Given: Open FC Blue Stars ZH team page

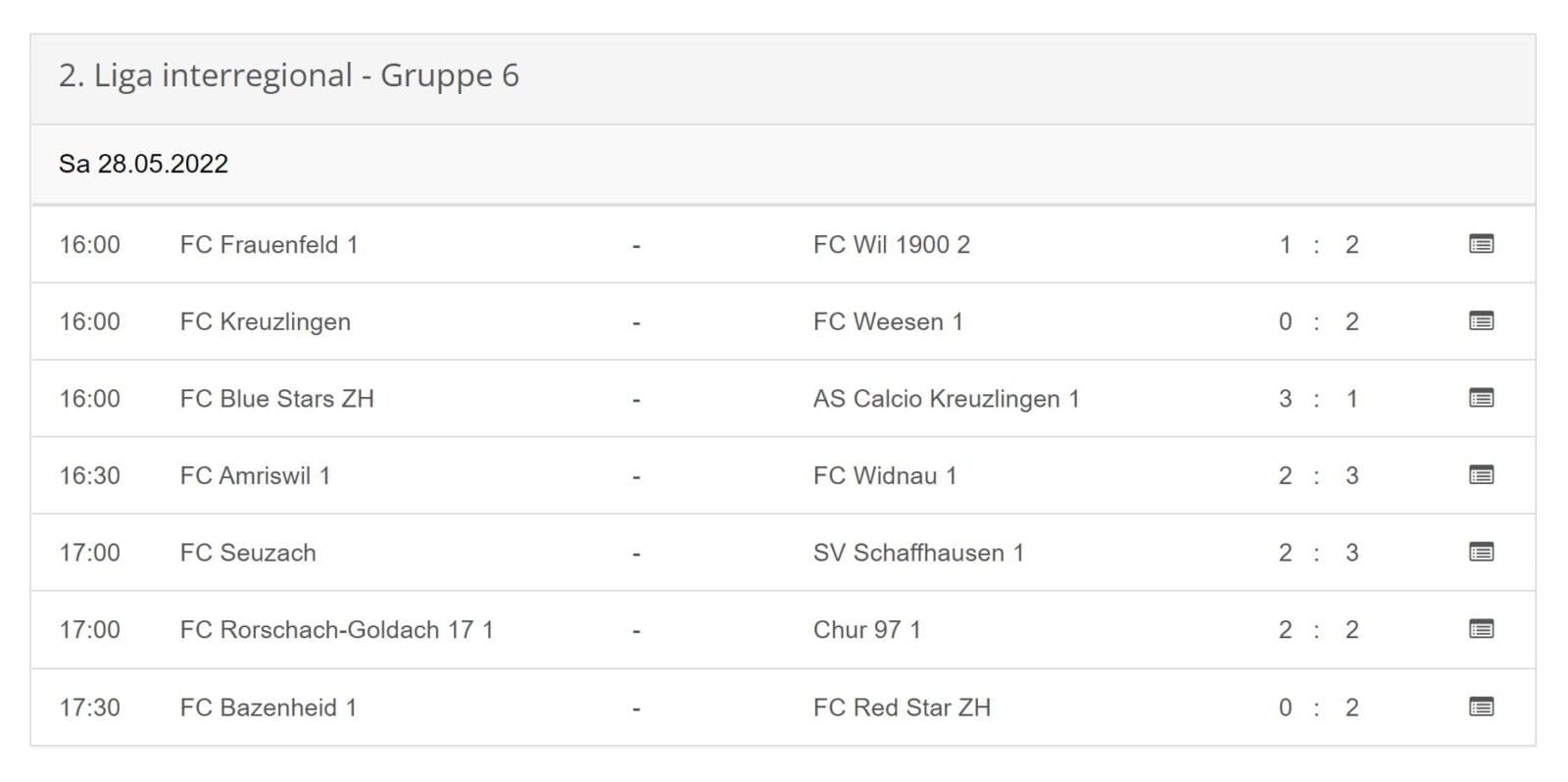Looking at the screenshot, I should point(276,399).
